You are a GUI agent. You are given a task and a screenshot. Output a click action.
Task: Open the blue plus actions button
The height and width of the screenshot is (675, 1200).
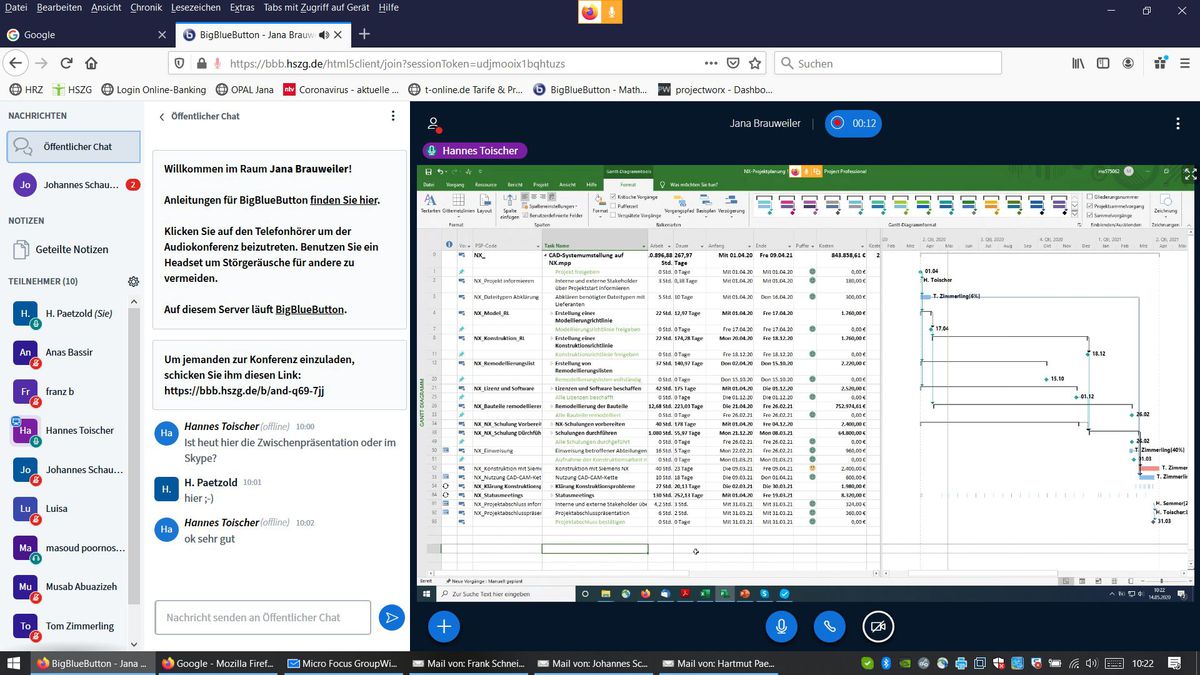[444, 626]
